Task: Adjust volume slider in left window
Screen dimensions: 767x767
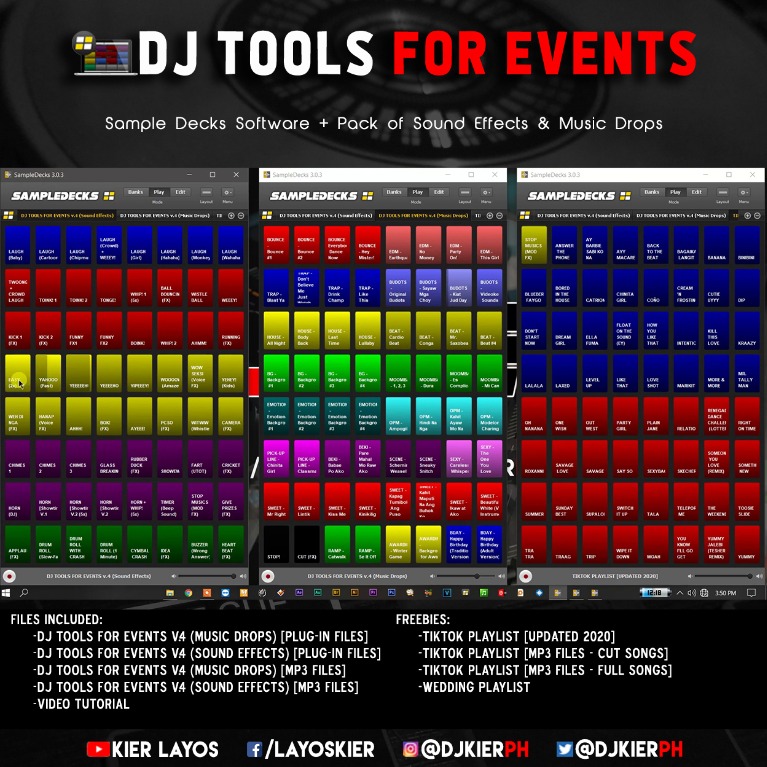Action: point(208,576)
